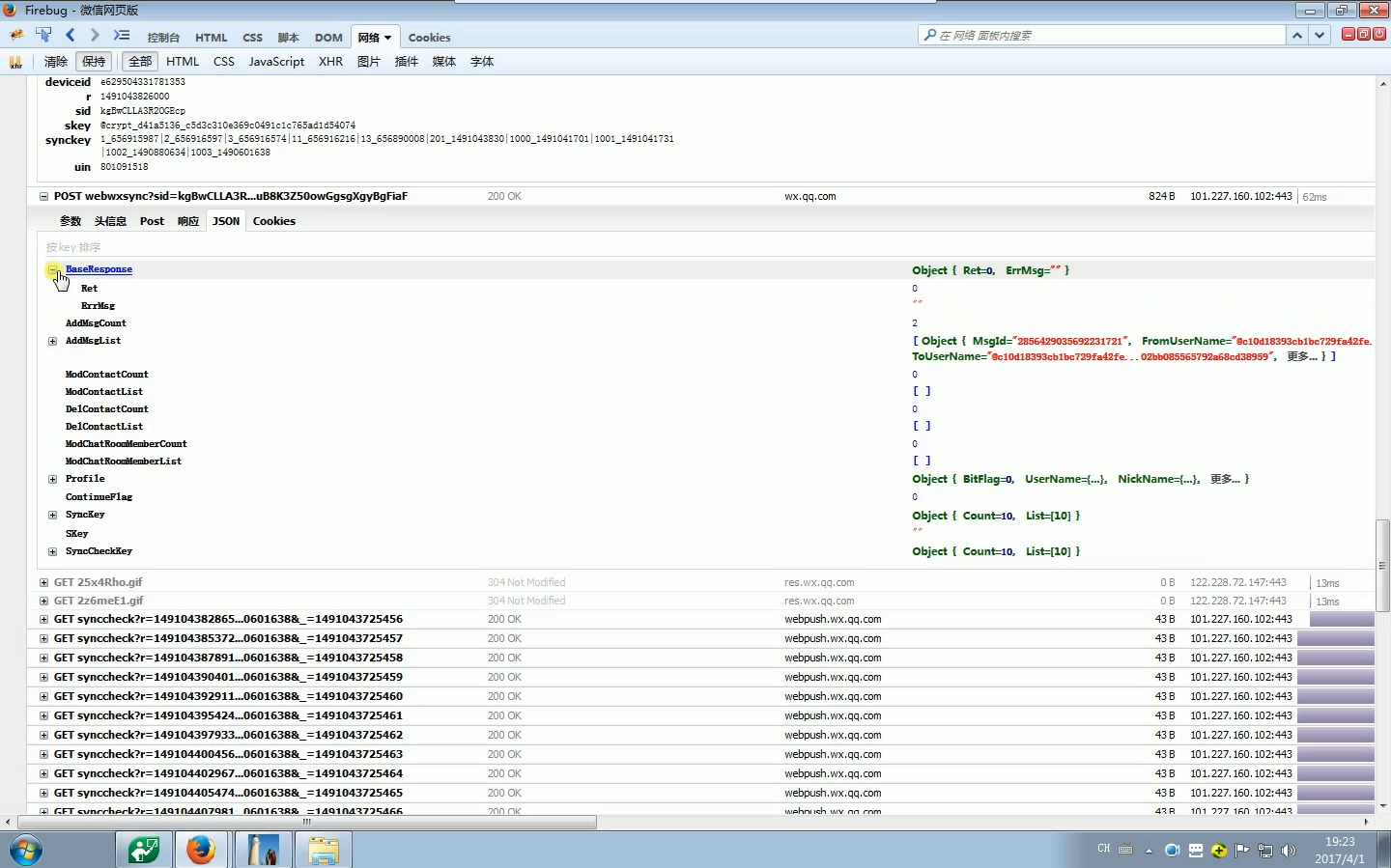Click 按key排序 sort option
The image size is (1391, 868).
[x=73, y=247]
